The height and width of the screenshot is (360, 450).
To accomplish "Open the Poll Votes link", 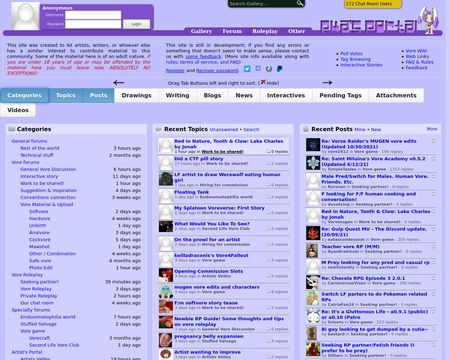I will click(x=351, y=53).
